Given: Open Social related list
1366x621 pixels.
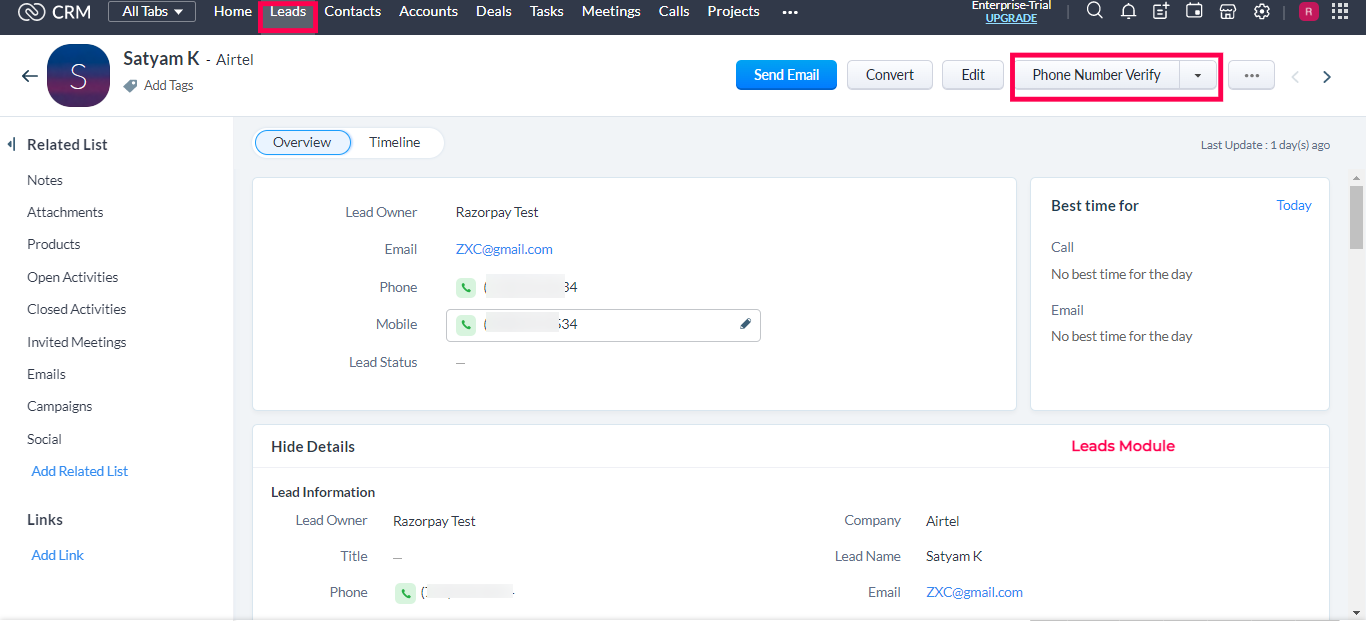Looking at the screenshot, I should pyautogui.click(x=44, y=439).
